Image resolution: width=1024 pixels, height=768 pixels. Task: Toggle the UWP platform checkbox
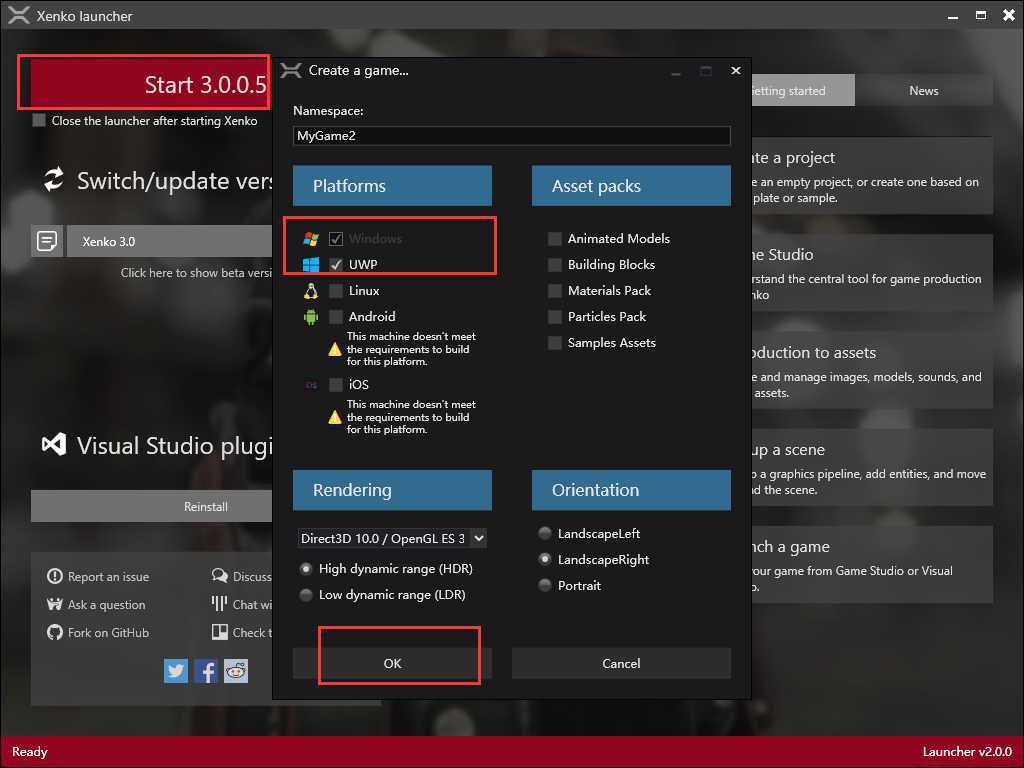(336, 264)
